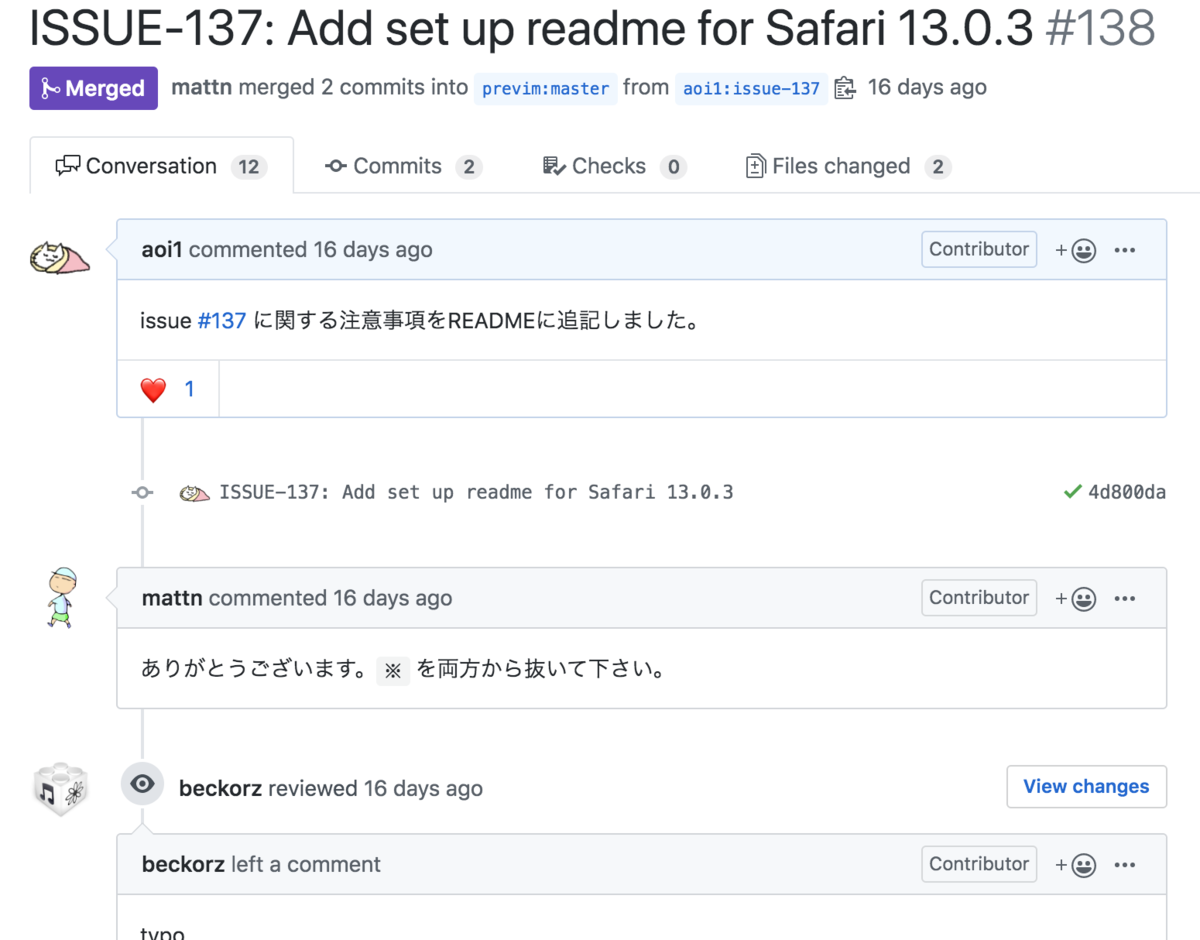The image size is (1200, 940).
Task: Click the checklist icon on the Checks tab
Action: pos(553,165)
